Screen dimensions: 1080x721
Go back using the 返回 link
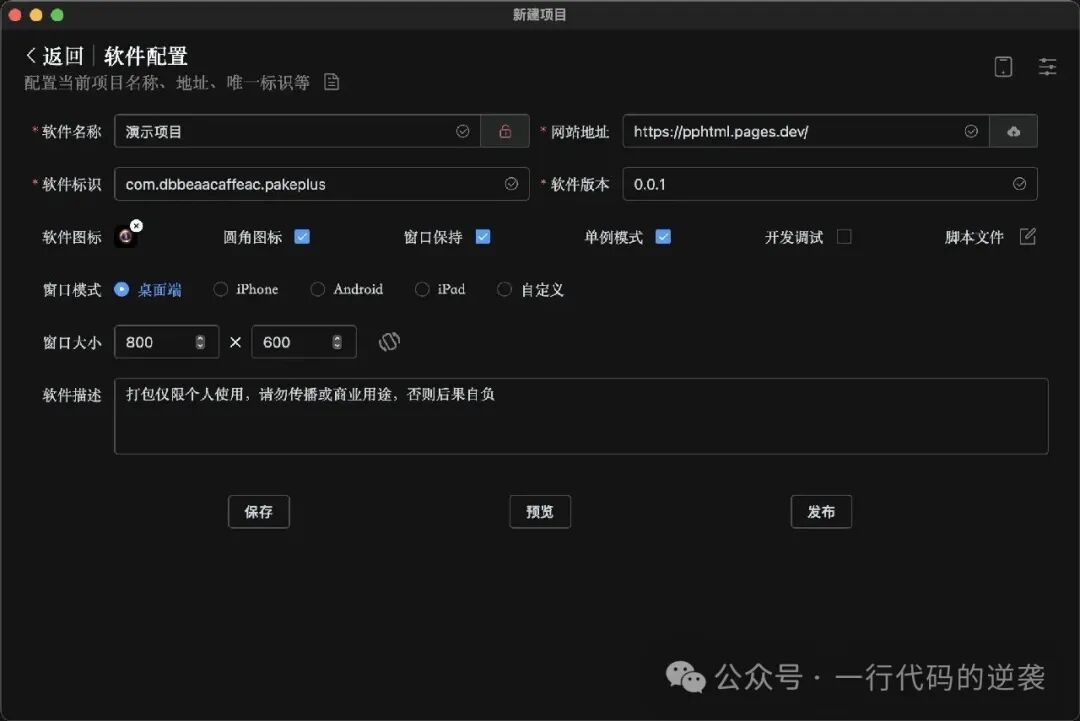[55, 56]
